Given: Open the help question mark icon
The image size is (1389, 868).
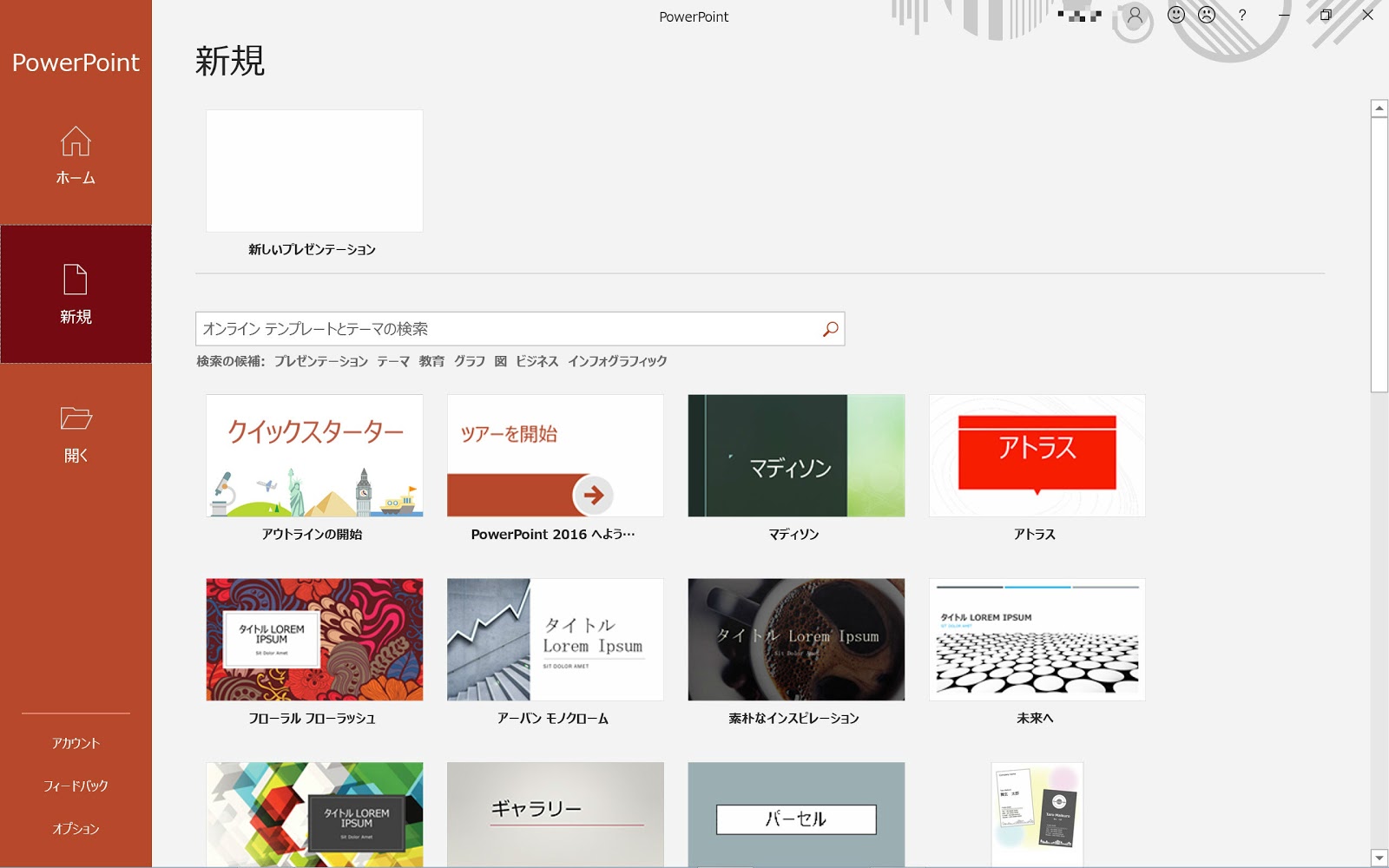Looking at the screenshot, I should click(1242, 15).
